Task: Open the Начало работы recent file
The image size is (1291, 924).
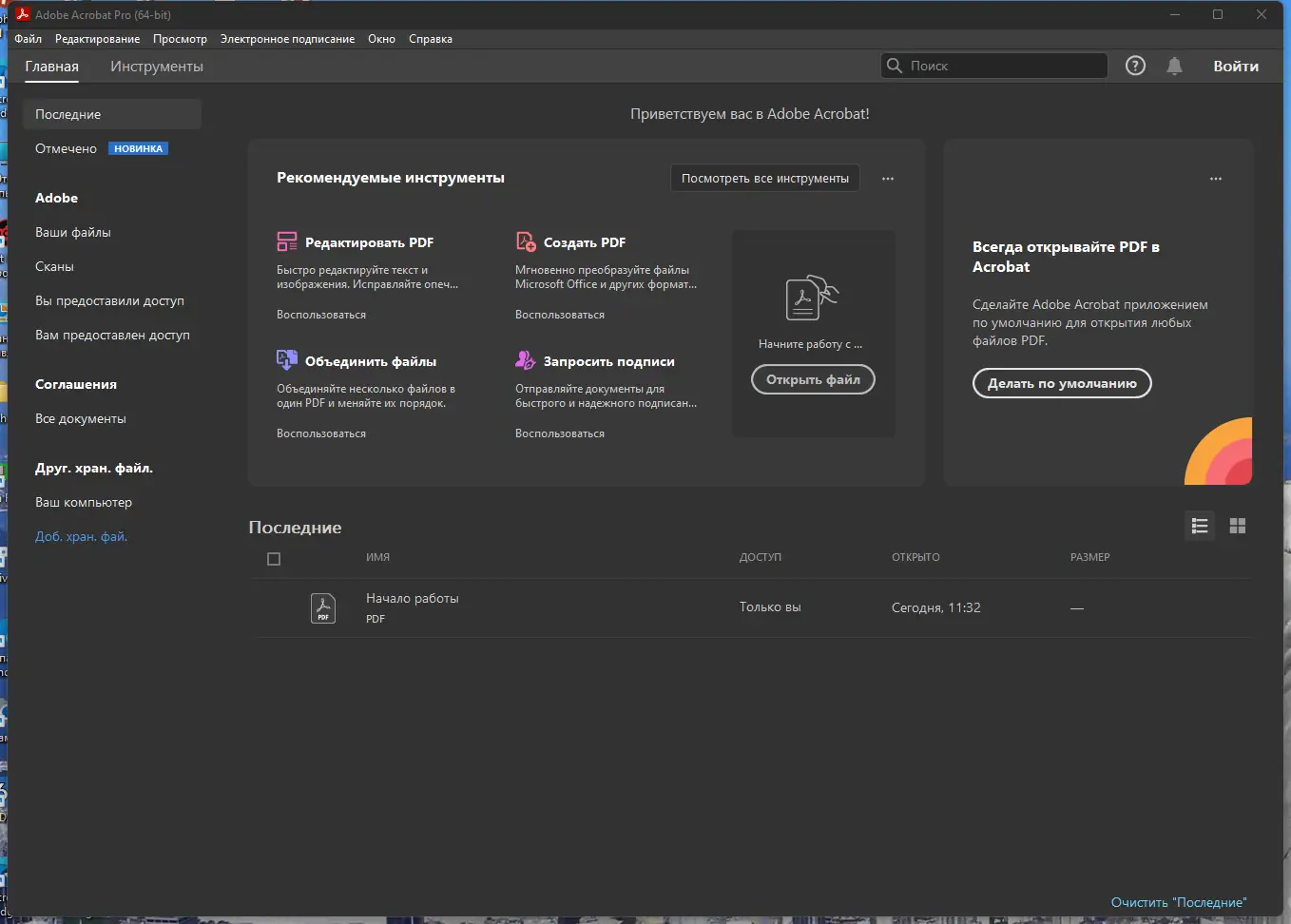Action: pyautogui.click(x=751, y=607)
